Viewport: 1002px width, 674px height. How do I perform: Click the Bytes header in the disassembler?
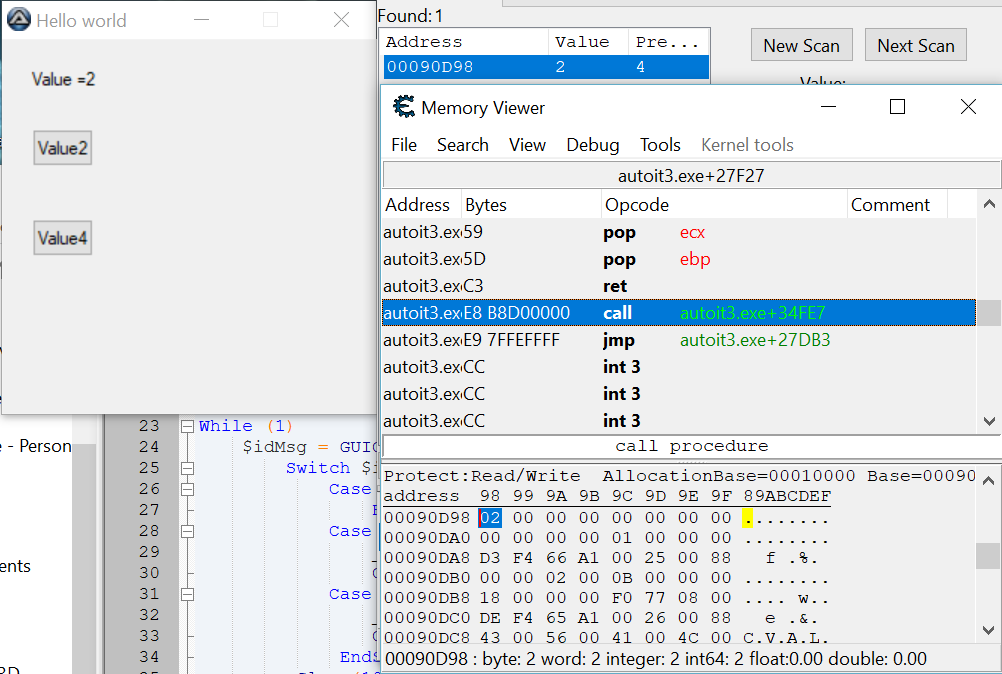click(531, 204)
